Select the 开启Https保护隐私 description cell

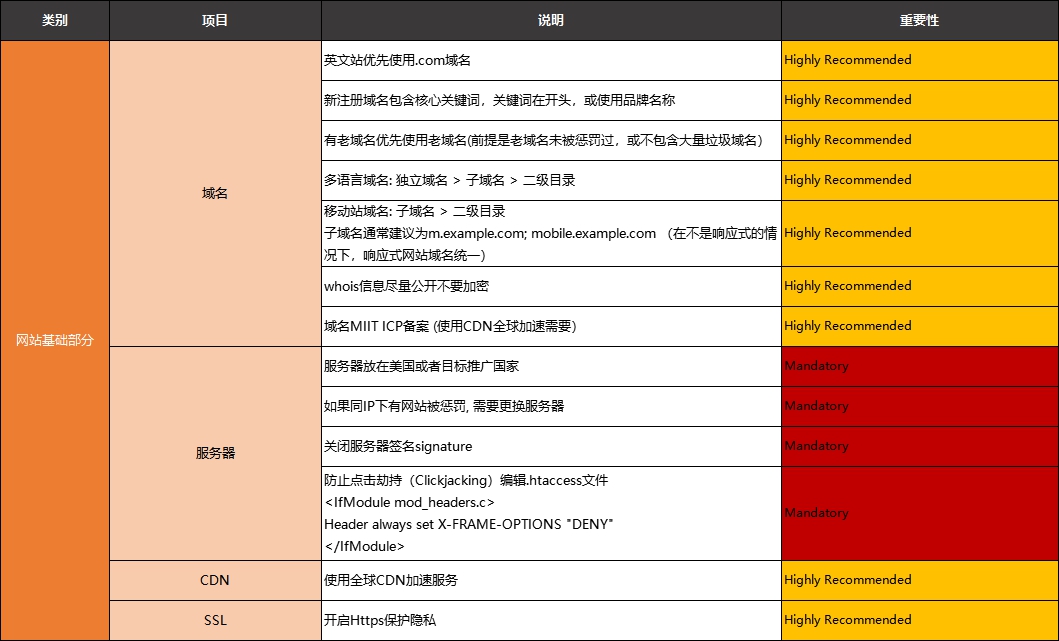pos(551,620)
